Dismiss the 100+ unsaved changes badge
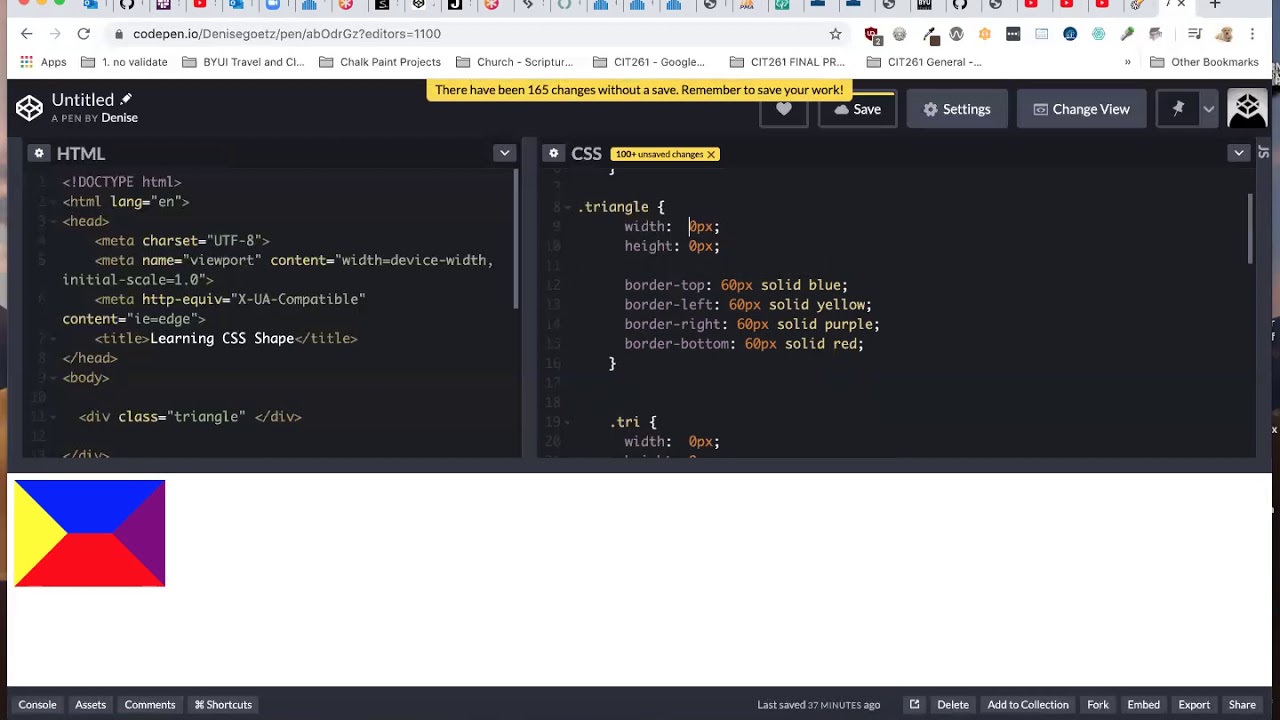Image resolution: width=1280 pixels, height=720 pixels. [x=711, y=154]
